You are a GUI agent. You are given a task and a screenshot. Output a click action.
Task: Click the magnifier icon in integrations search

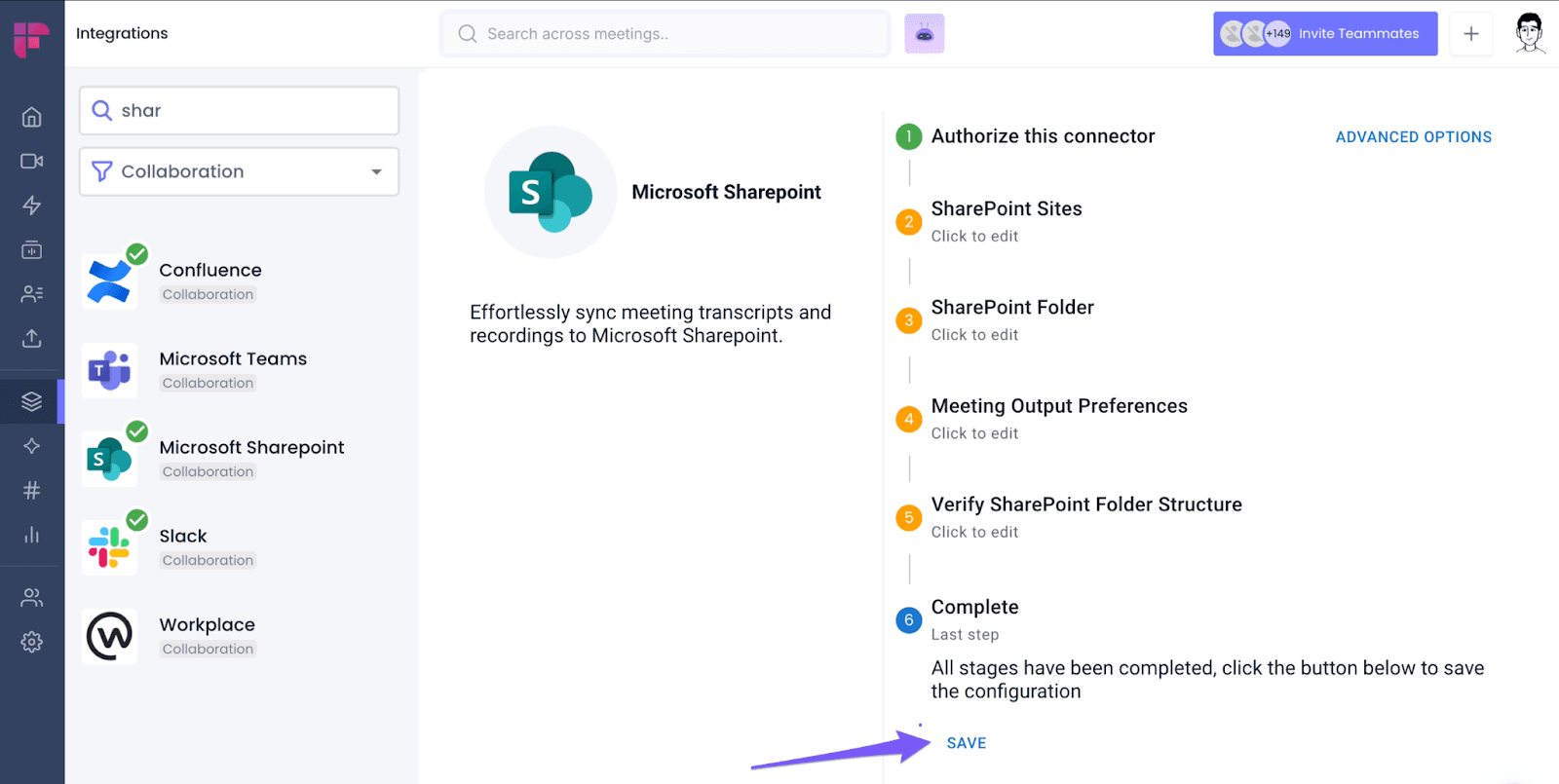pyautogui.click(x=101, y=110)
